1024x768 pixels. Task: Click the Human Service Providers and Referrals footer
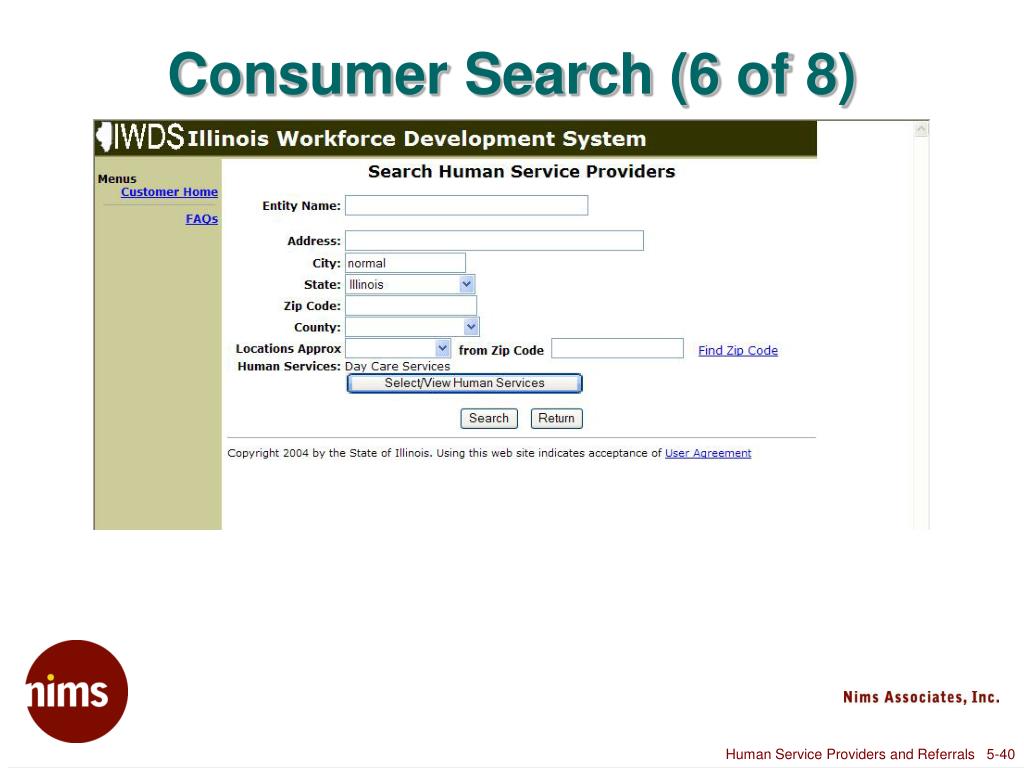pos(850,754)
